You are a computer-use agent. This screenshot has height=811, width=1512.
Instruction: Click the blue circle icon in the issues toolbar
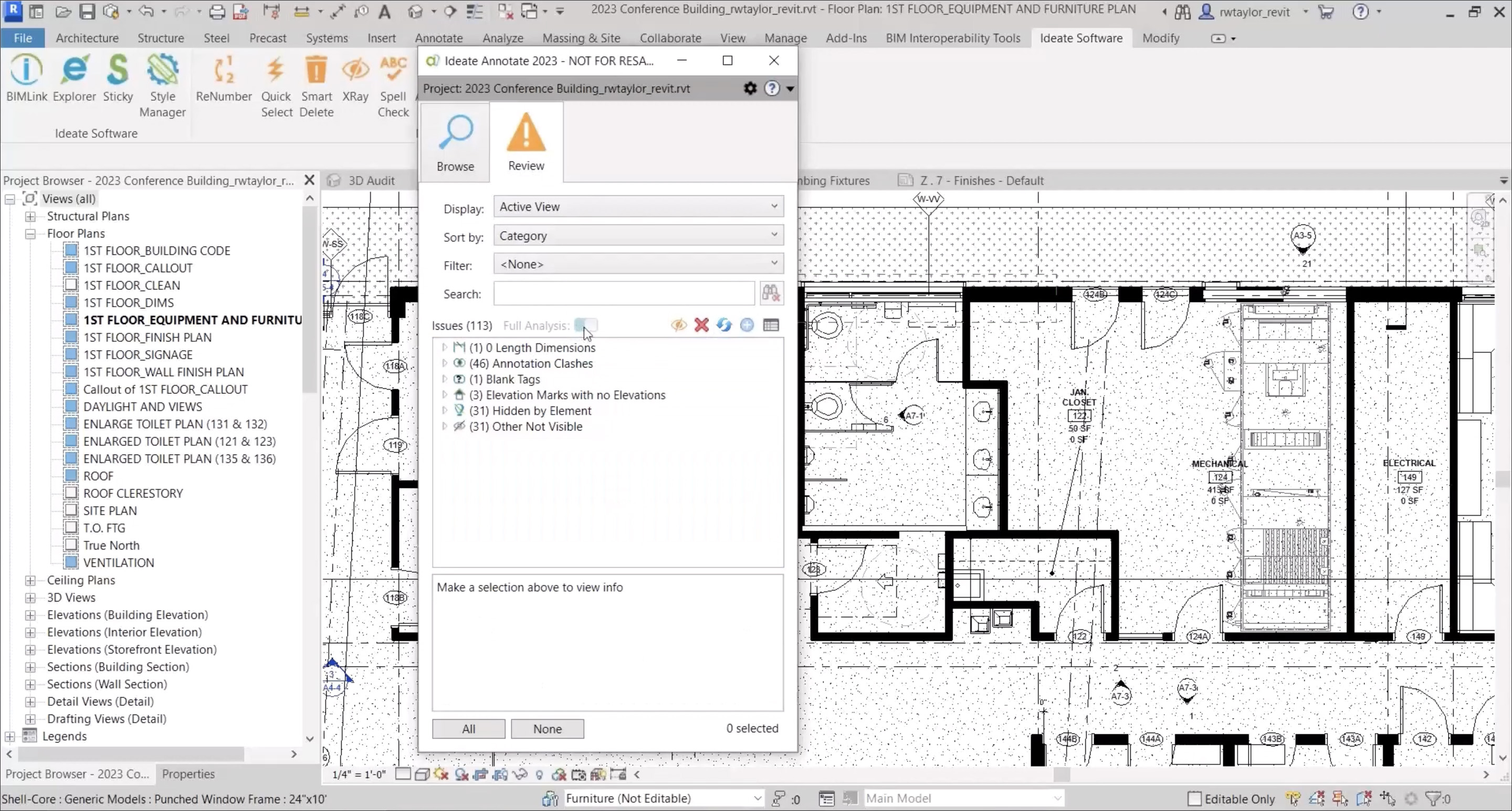747,325
